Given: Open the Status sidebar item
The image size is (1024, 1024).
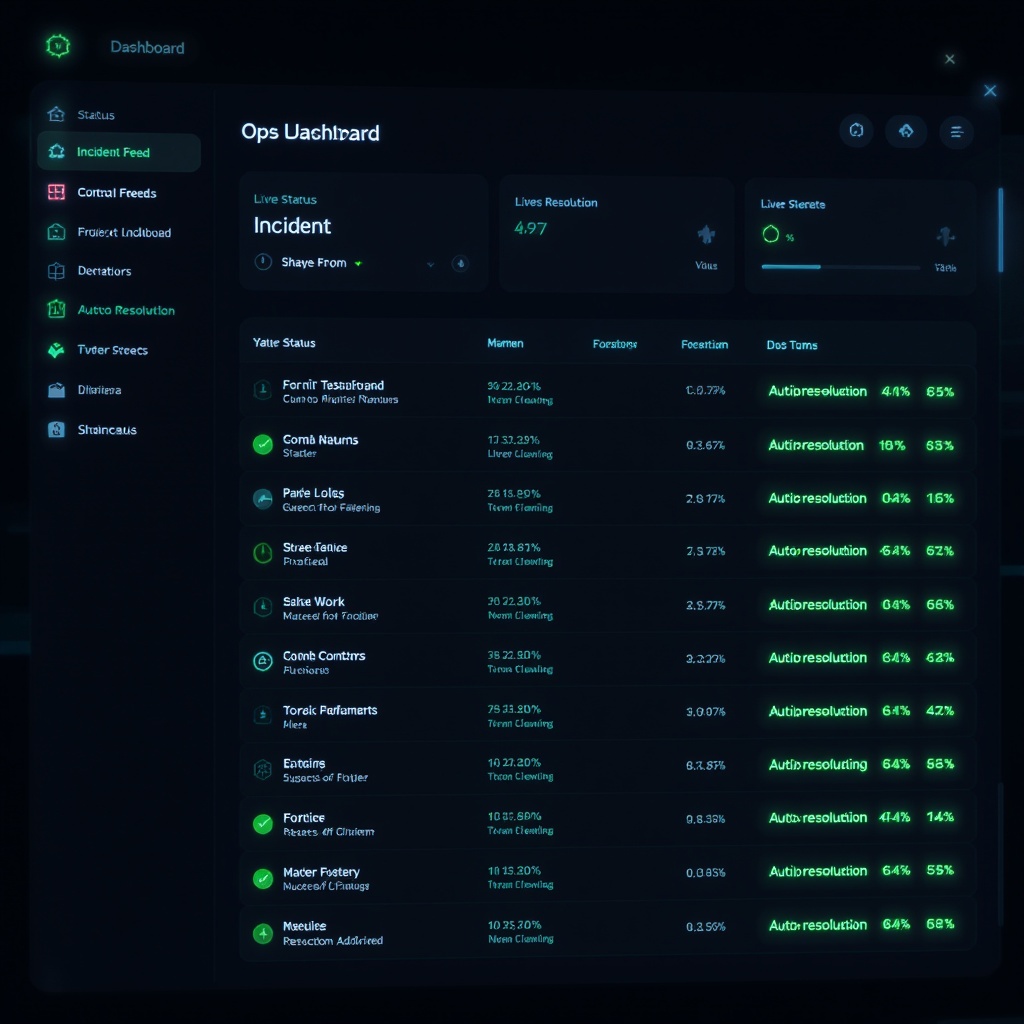Looking at the screenshot, I should click(96, 115).
